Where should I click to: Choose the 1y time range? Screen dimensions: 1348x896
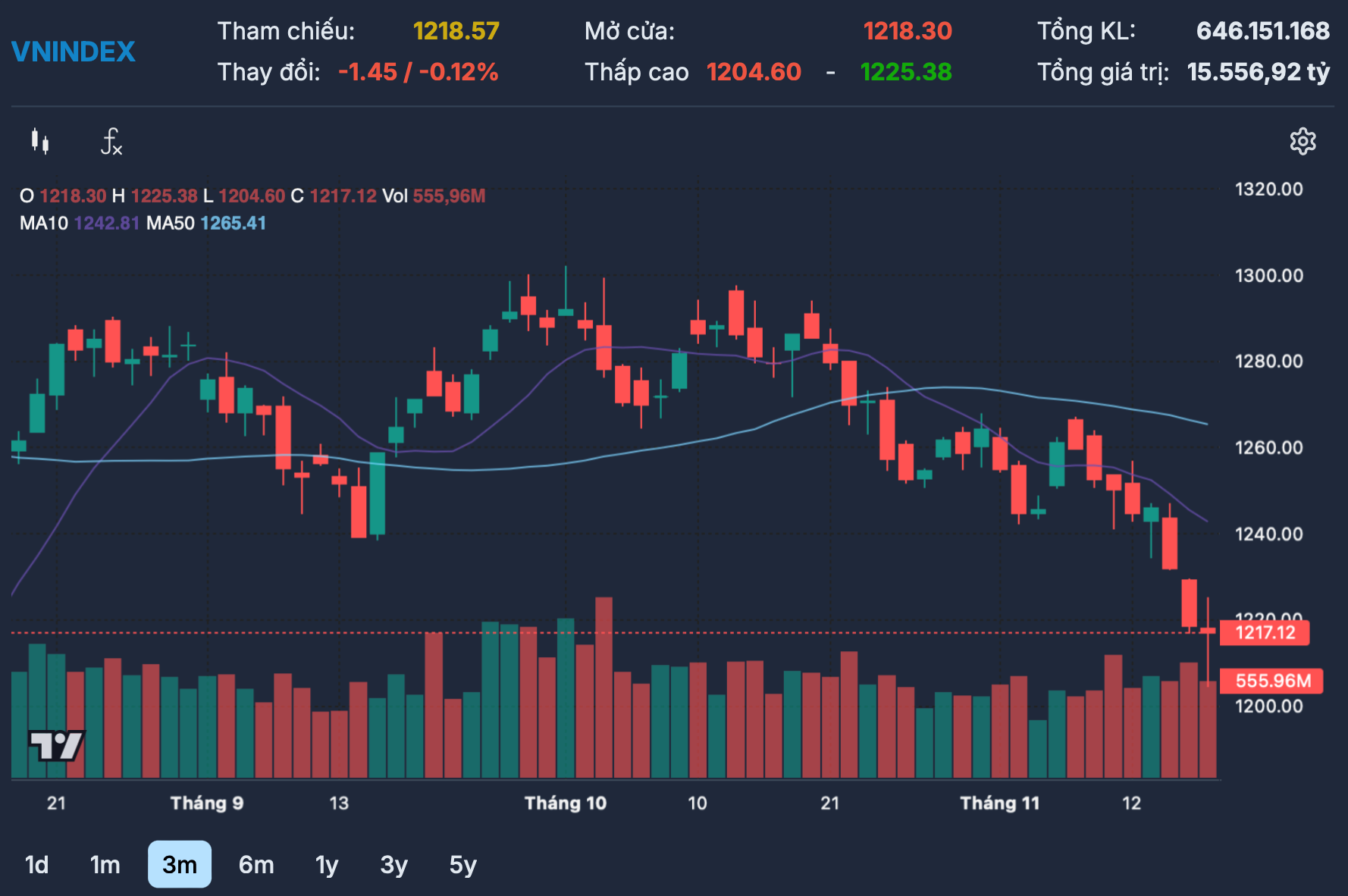tap(326, 864)
